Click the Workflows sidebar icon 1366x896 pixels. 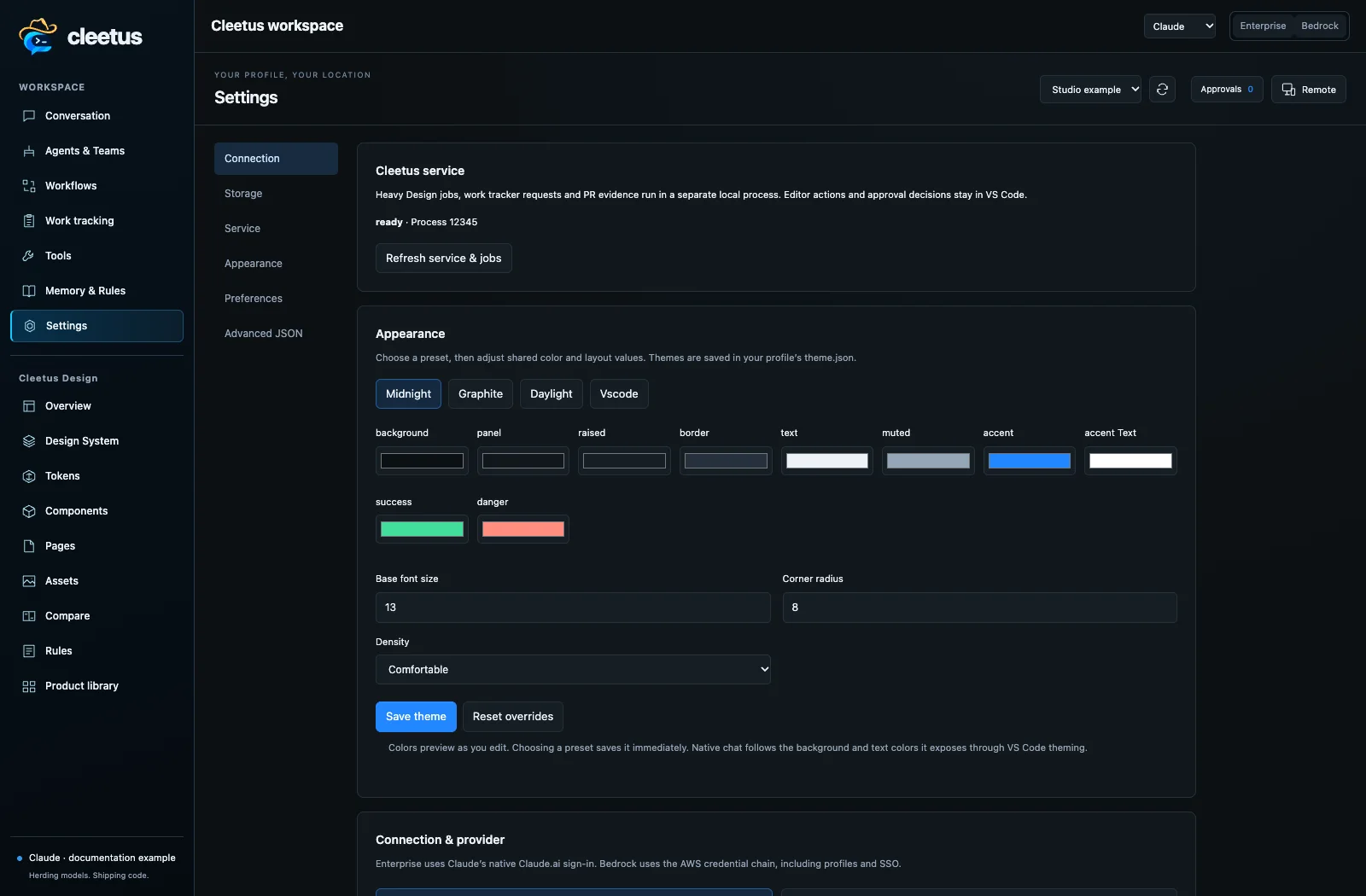coord(29,186)
